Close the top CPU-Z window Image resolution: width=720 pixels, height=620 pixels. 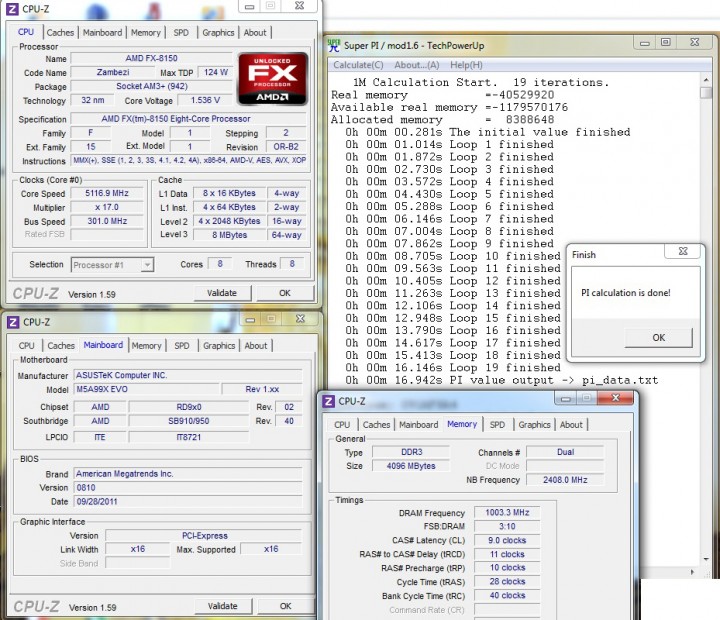tap(299, 6)
